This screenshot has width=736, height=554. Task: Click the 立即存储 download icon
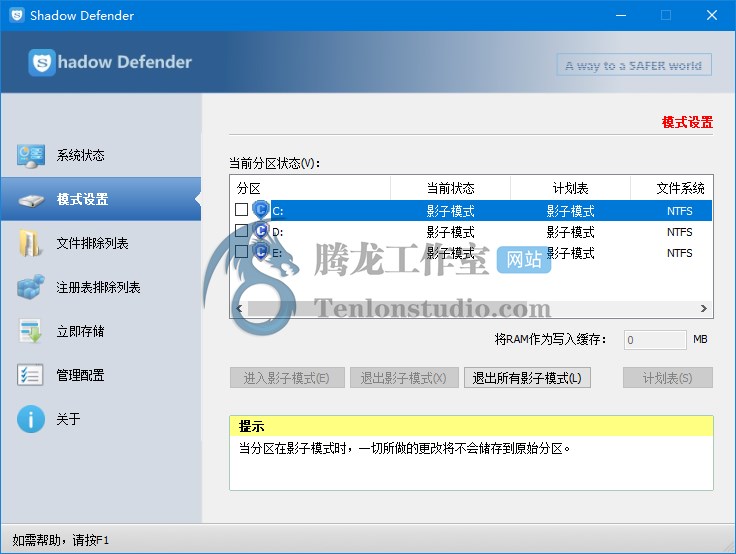(31, 331)
